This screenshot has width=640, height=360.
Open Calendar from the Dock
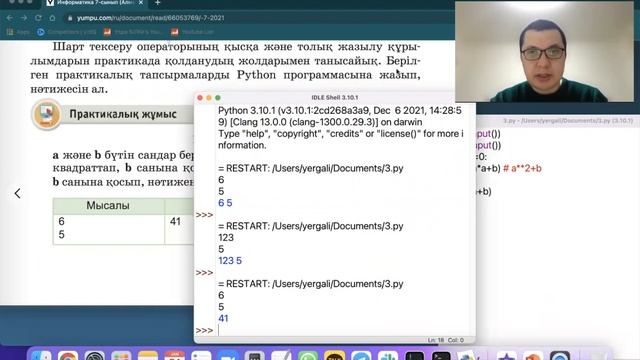pos(175,356)
